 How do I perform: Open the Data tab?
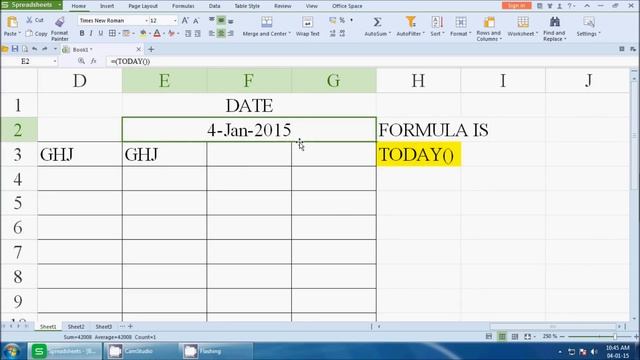214,6
